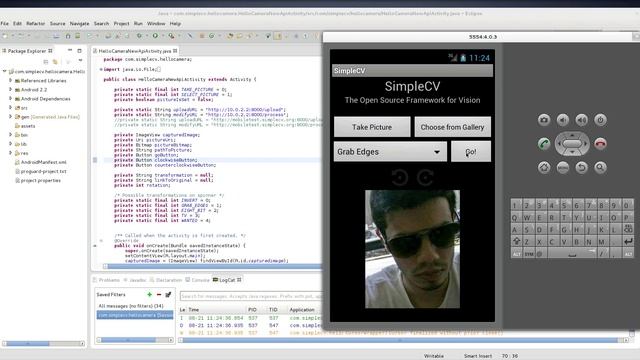
Task: Select proguard-project.txt file
Action: coord(43,171)
